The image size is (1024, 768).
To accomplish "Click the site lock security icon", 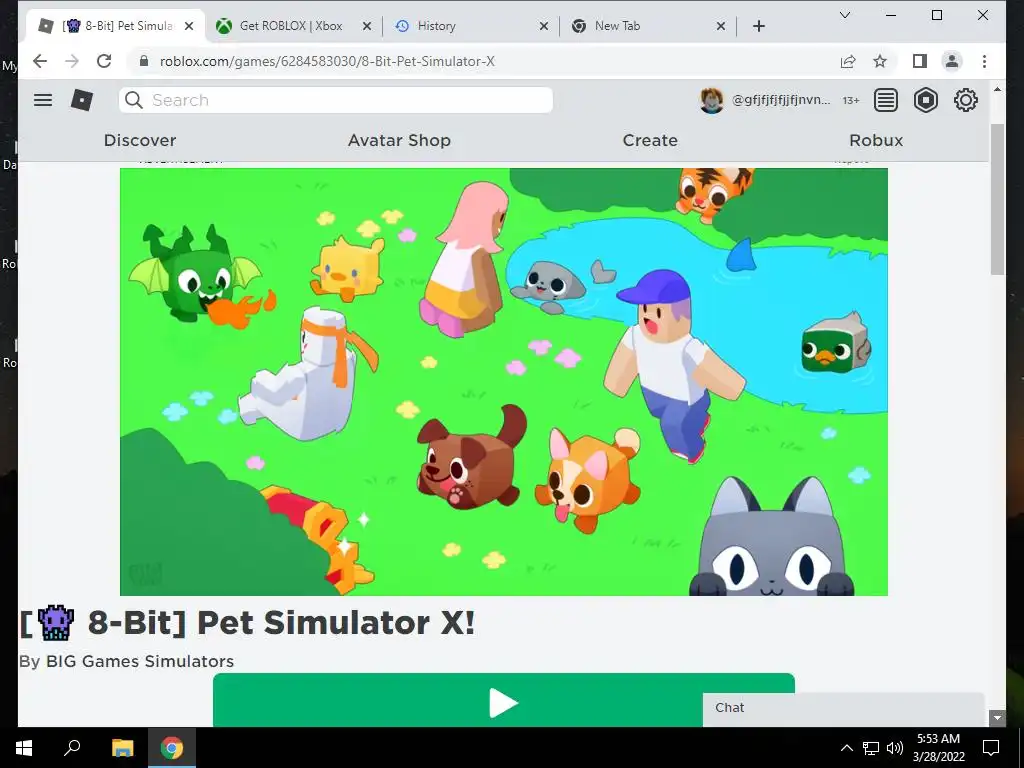I will (x=144, y=61).
